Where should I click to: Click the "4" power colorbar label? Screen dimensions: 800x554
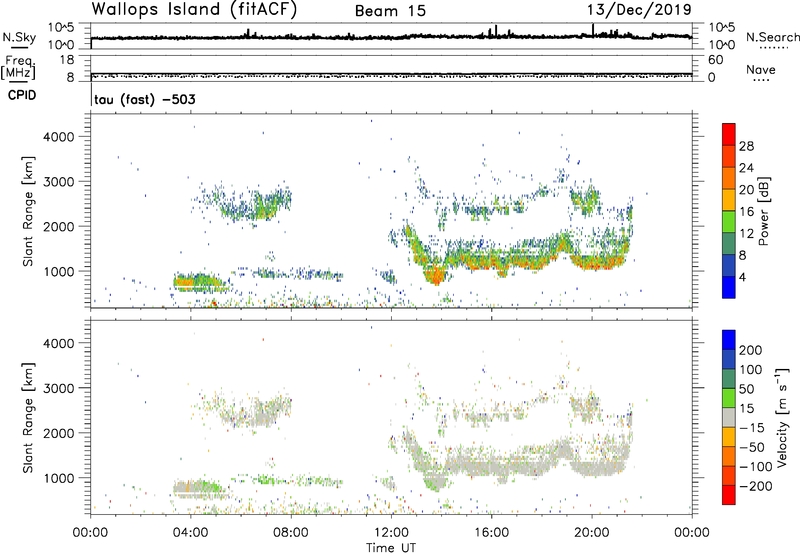point(742,277)
